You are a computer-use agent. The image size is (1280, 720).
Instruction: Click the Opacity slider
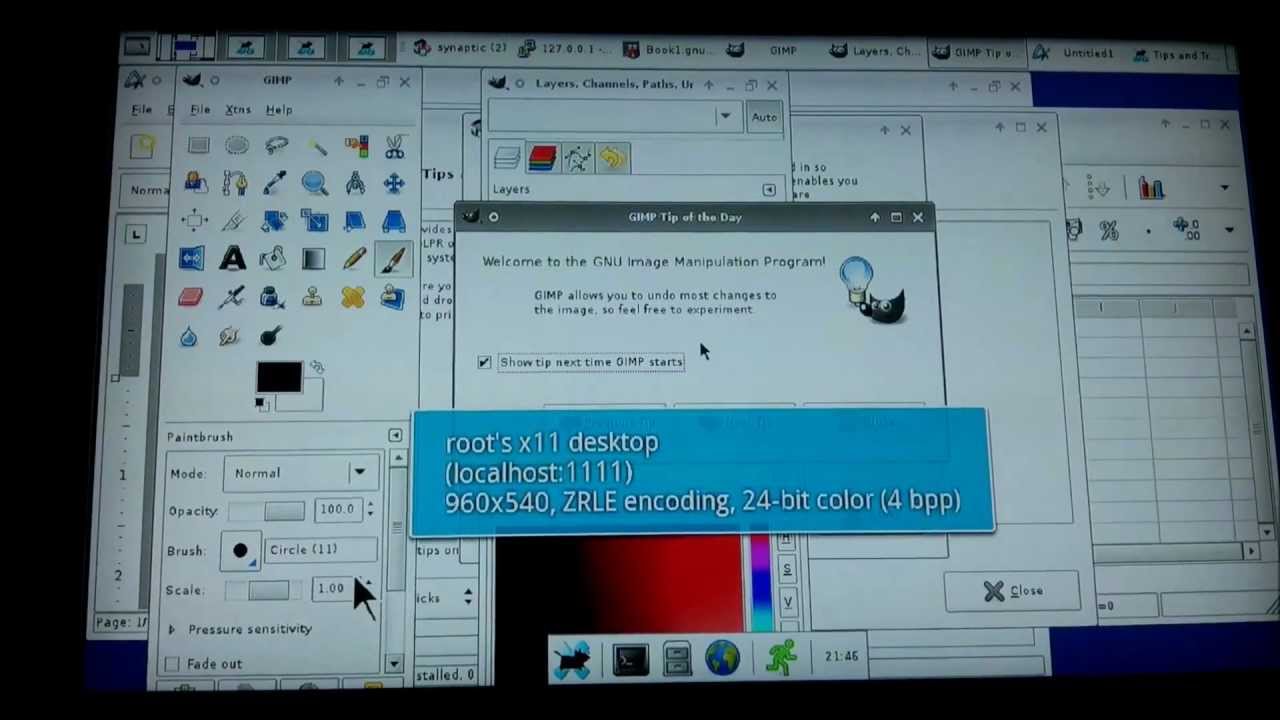[x=266, y=511]
